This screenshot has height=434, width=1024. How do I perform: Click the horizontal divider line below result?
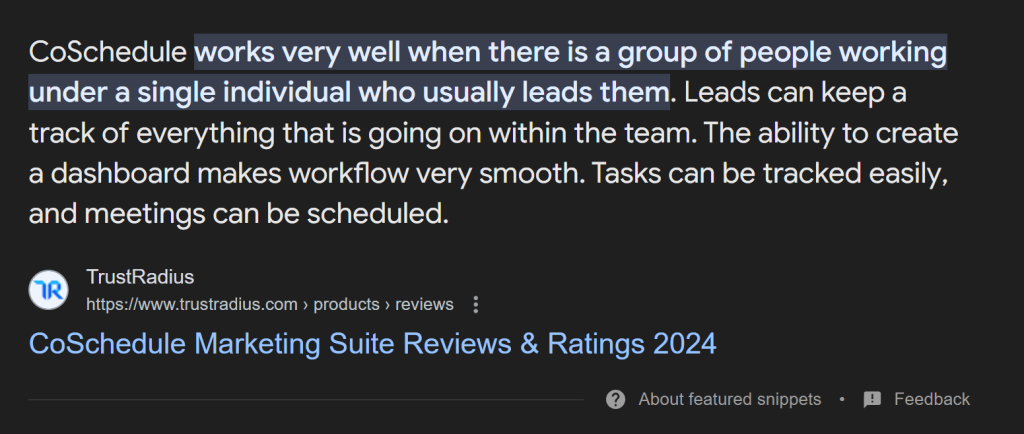tap(306, 399)
